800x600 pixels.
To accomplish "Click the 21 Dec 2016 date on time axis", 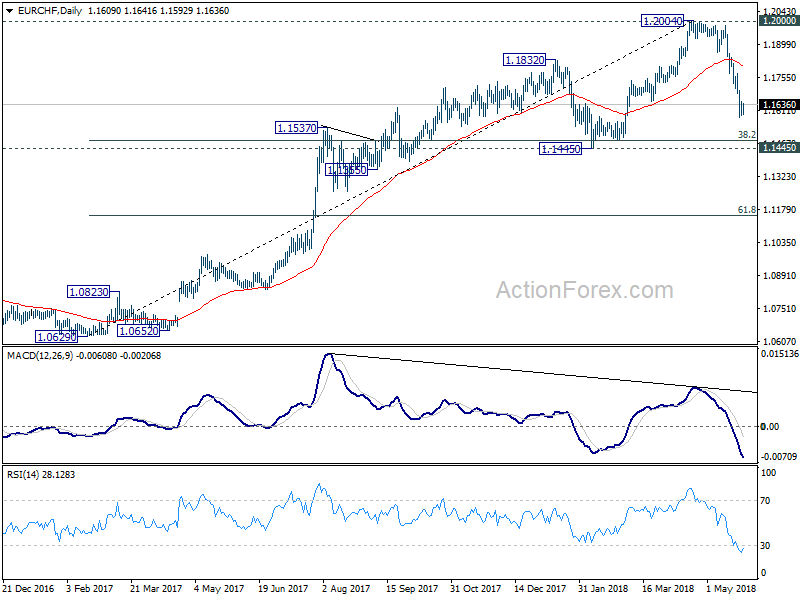I will pos(28,588).
